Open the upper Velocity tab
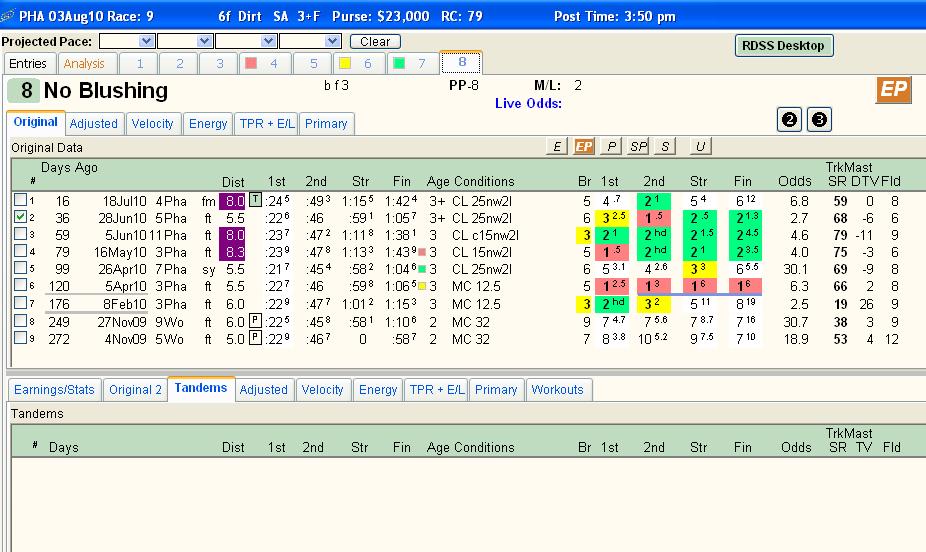This screenshot has height=552, width=926. click(152, 124)
